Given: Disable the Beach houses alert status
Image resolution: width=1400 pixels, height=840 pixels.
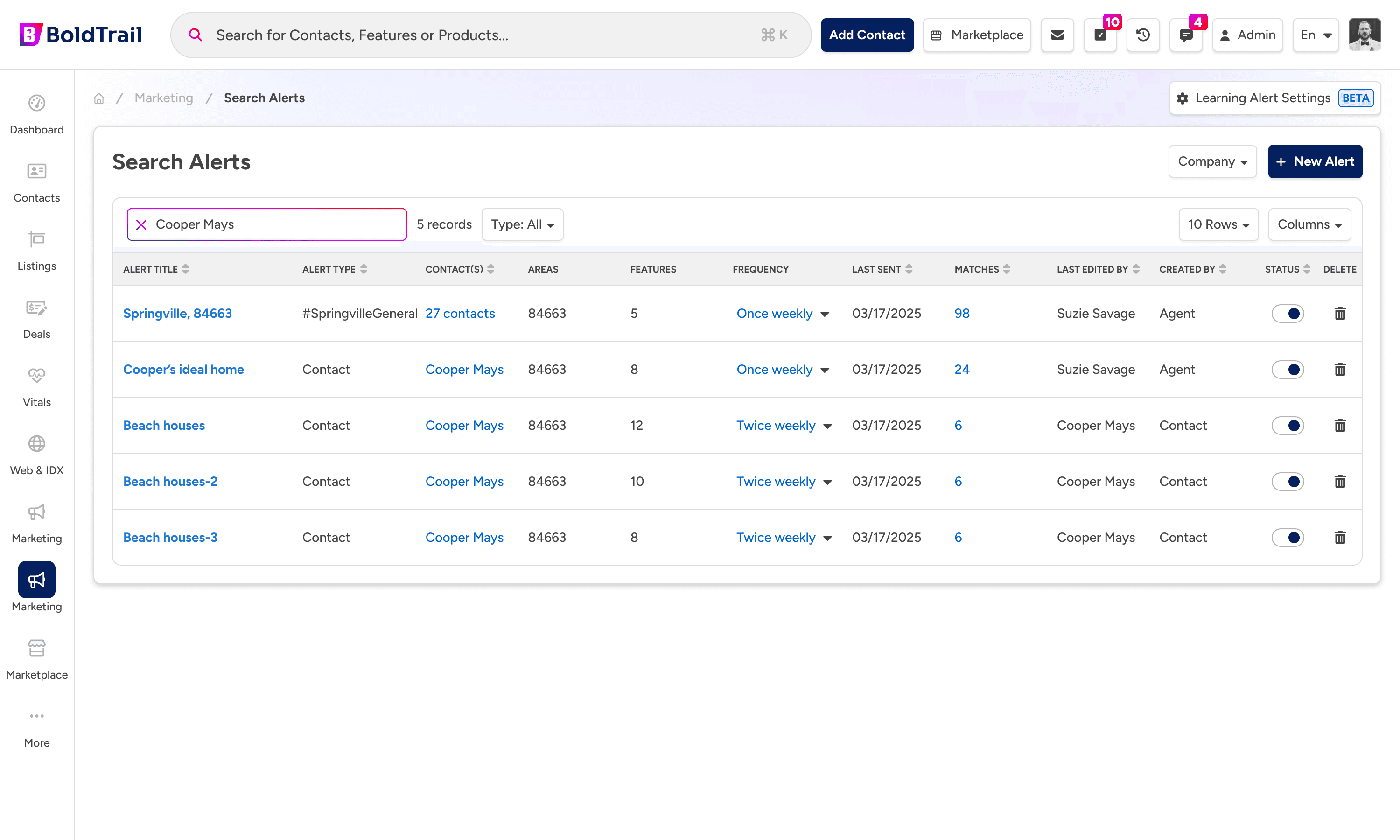Looking at the screenshot, I should [x=1288, y=426].
